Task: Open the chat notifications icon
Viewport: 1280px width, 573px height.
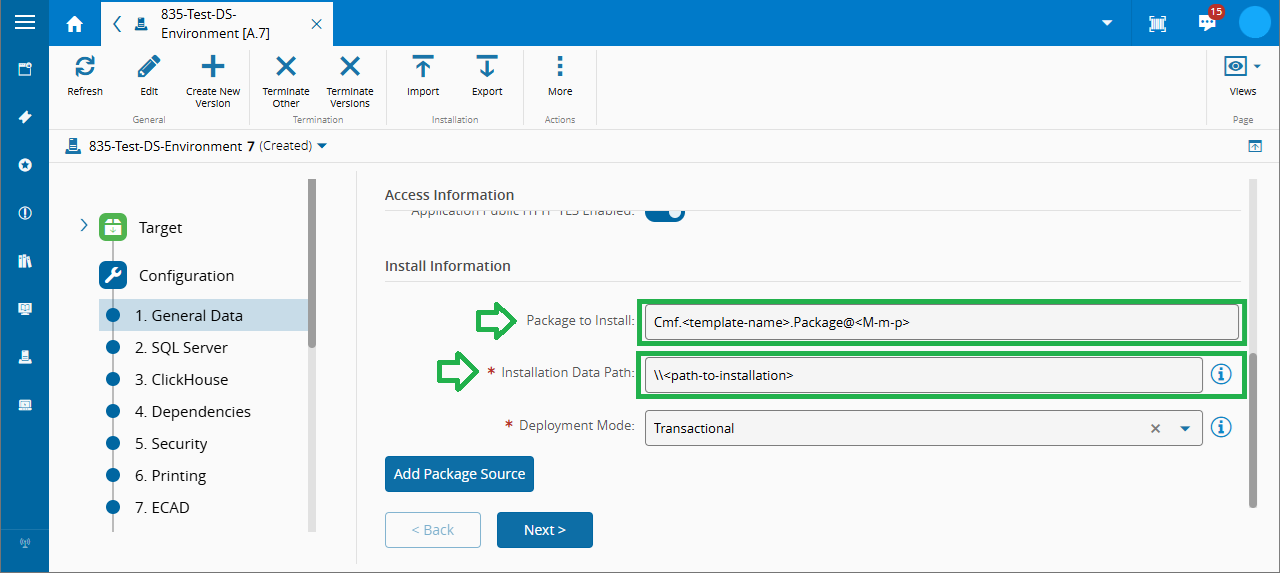Action: tap(1208, 23)
